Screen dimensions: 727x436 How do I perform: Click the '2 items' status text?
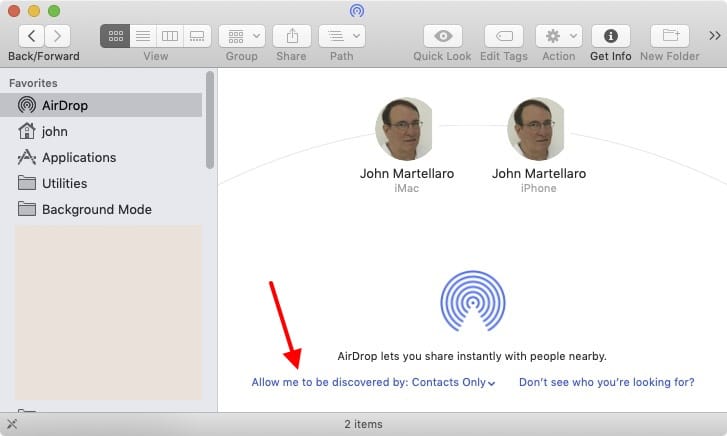pyautogui.click(x=364, y=424)
